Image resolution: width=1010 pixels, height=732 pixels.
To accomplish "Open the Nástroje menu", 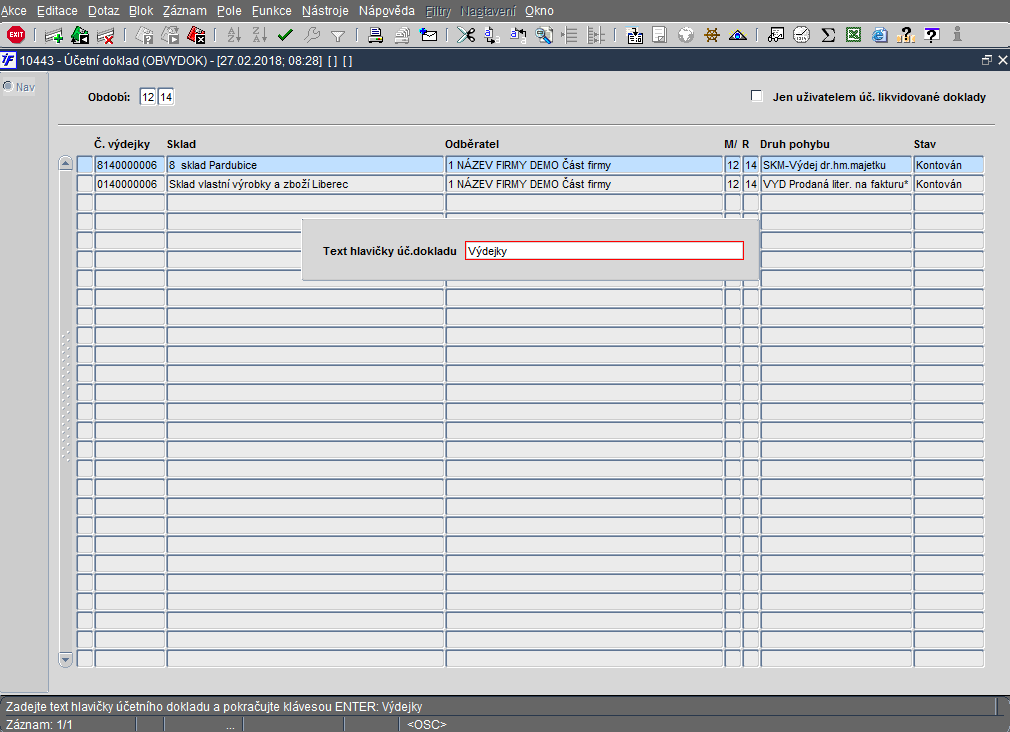I will (x=325, y=10).
